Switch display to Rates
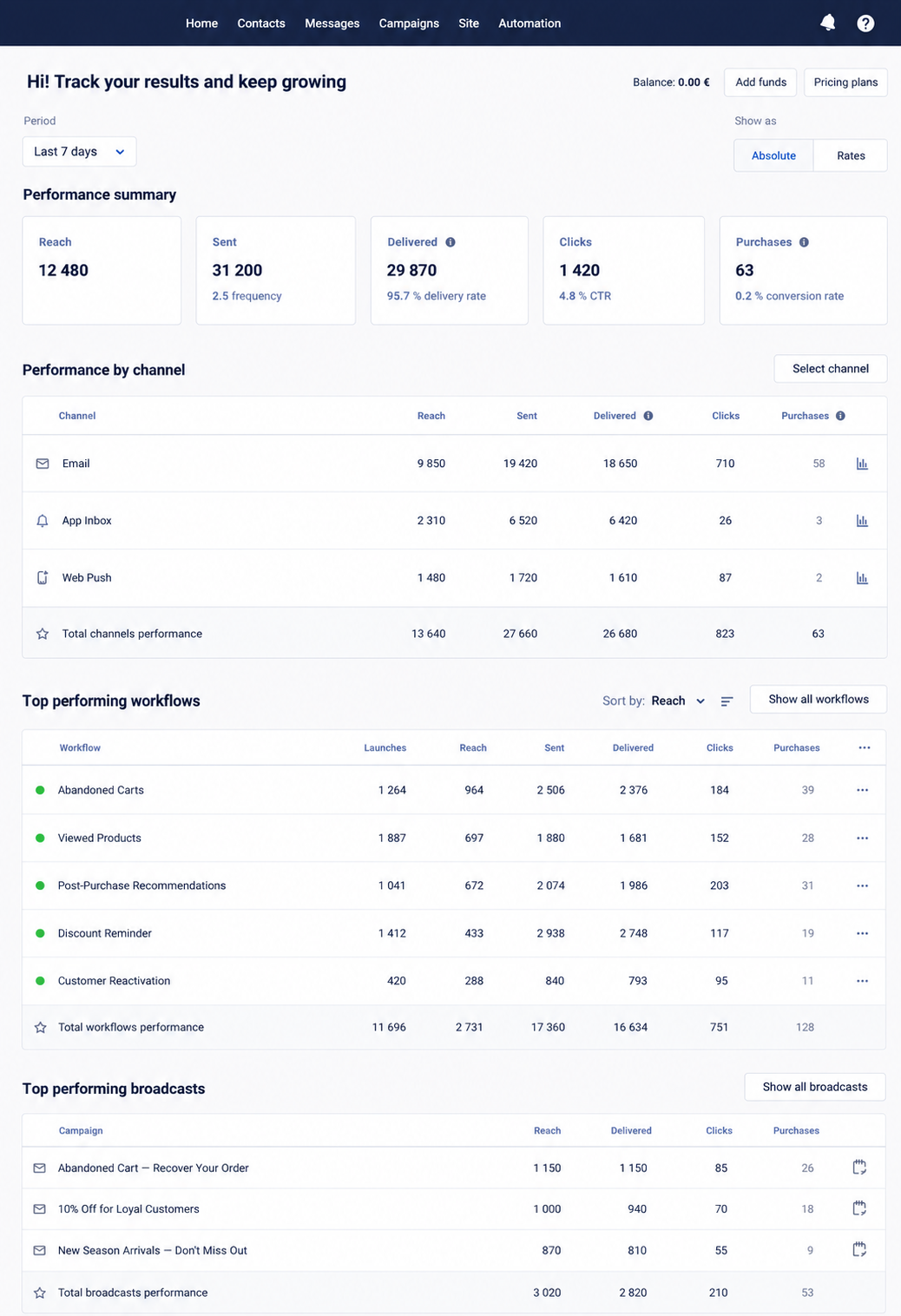The image size is (901, 1316). click(851, 155)
